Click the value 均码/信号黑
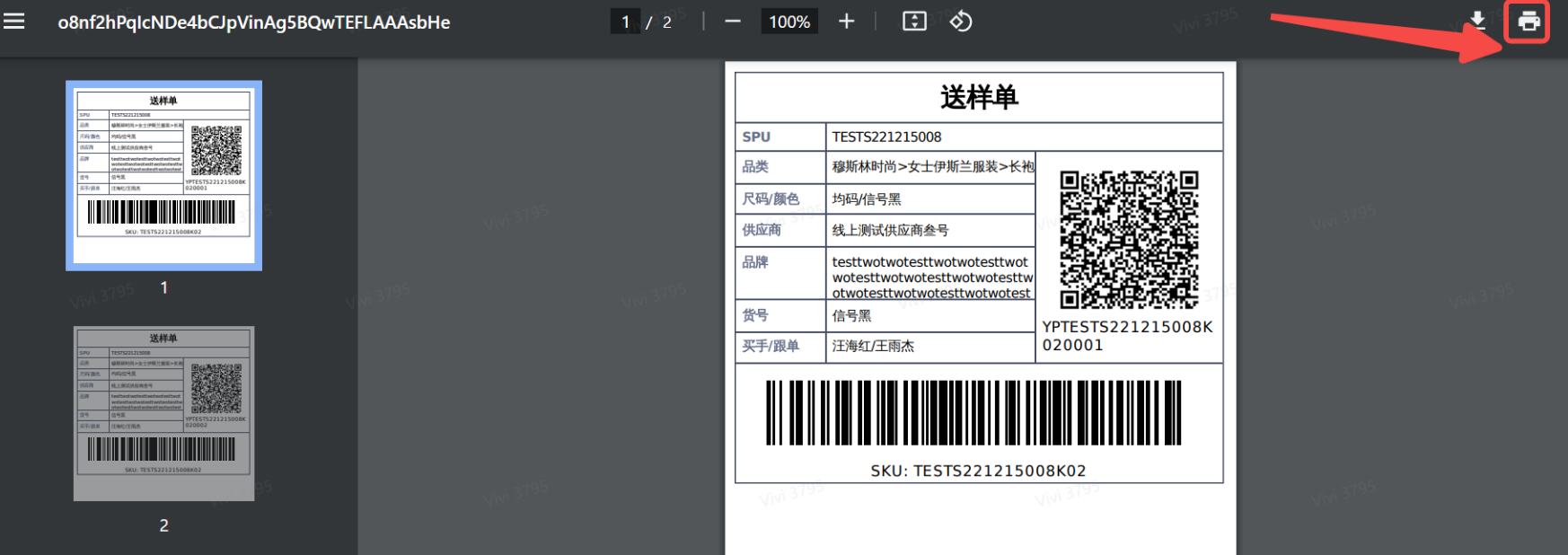This screenshot has width=1568, height=555. click(x=867, y=199)
